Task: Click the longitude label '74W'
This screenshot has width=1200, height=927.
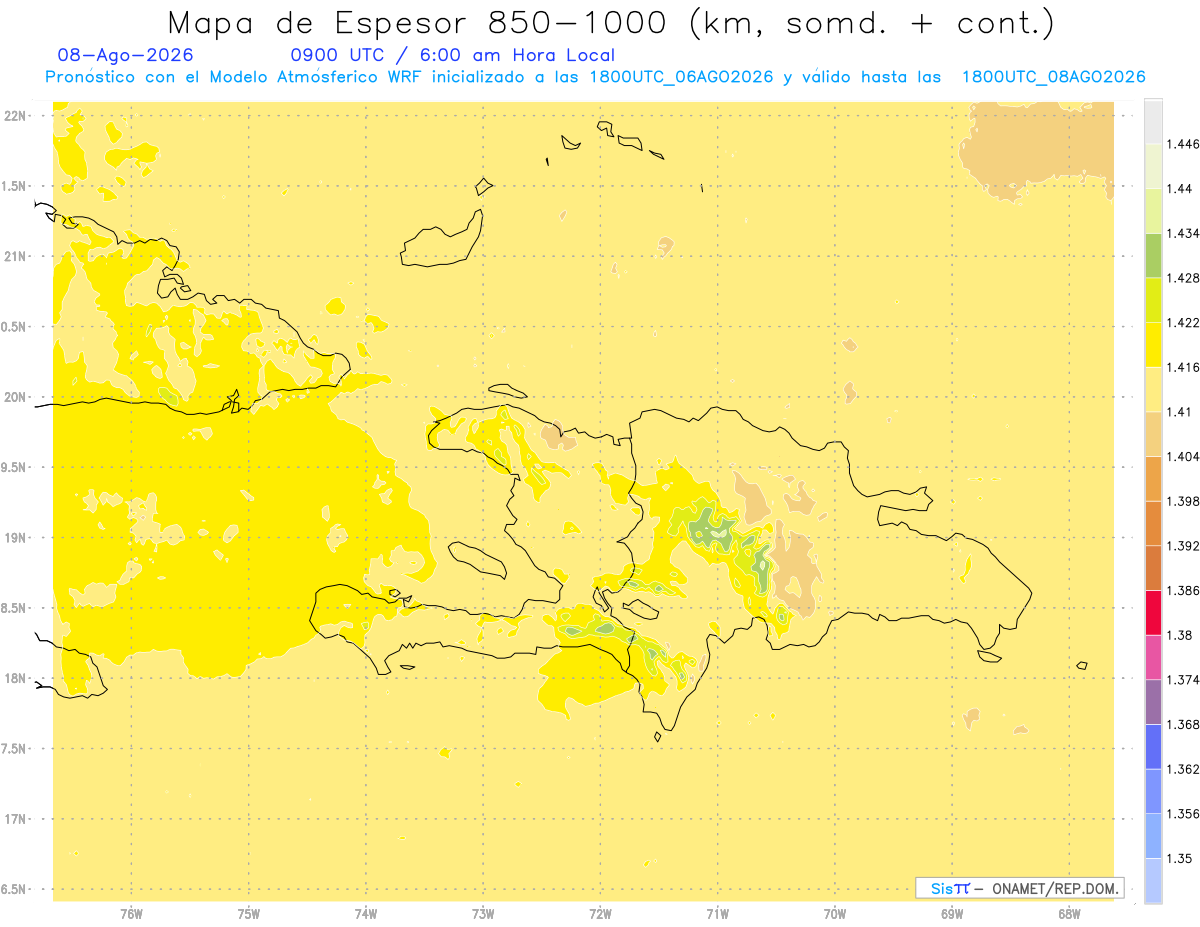Action: pos(366,913)
